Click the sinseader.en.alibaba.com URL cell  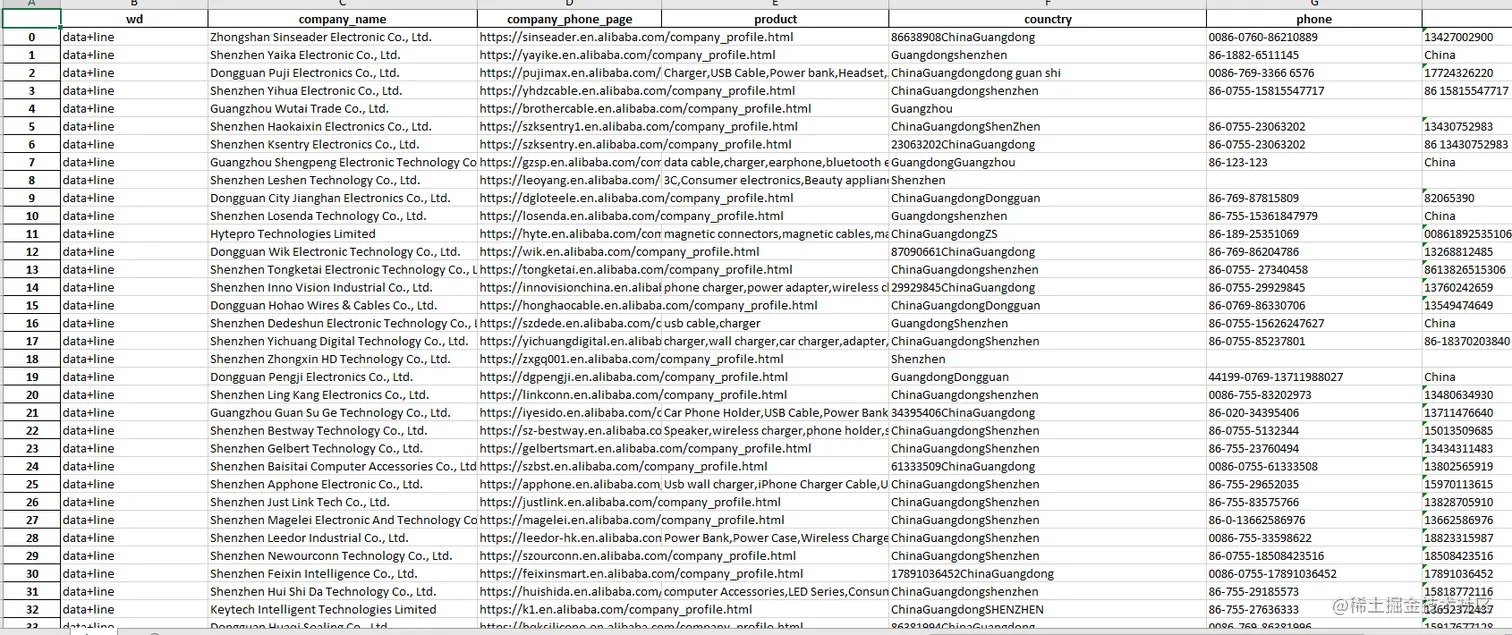569,37
